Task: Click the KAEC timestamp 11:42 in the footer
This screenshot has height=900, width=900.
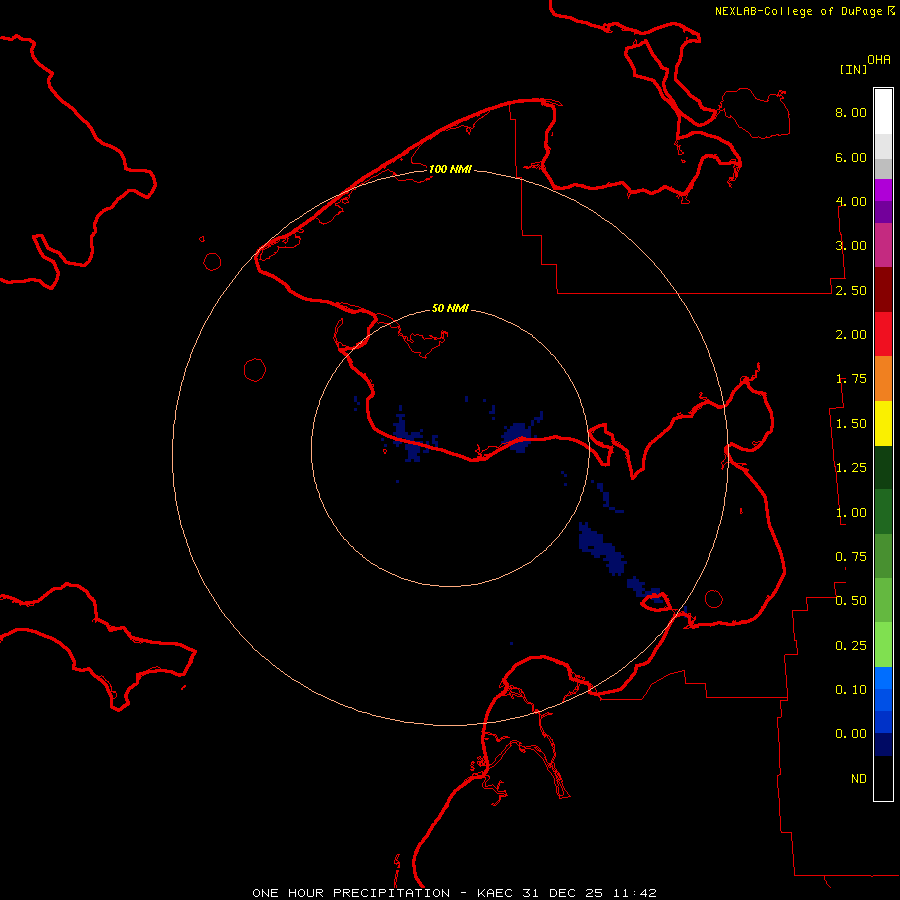Action: coord(636,892)
